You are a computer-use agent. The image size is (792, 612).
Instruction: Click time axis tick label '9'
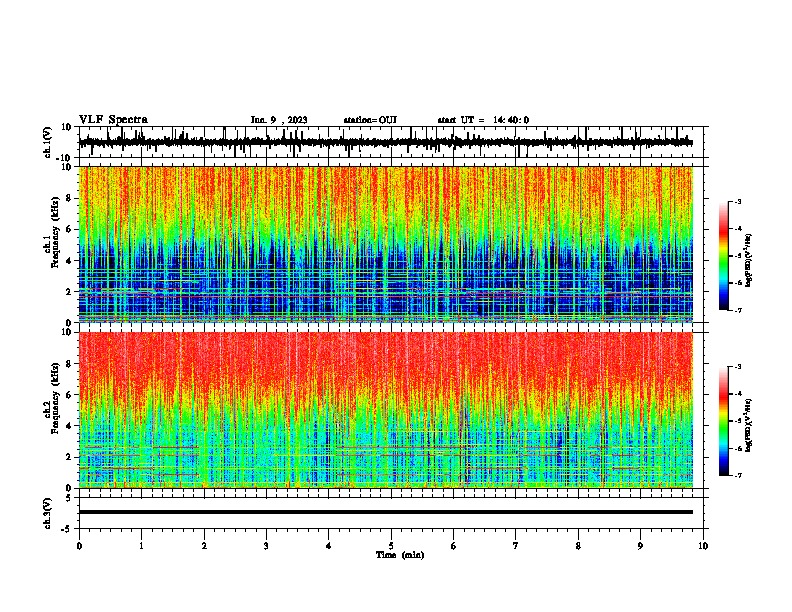point(640,546)
